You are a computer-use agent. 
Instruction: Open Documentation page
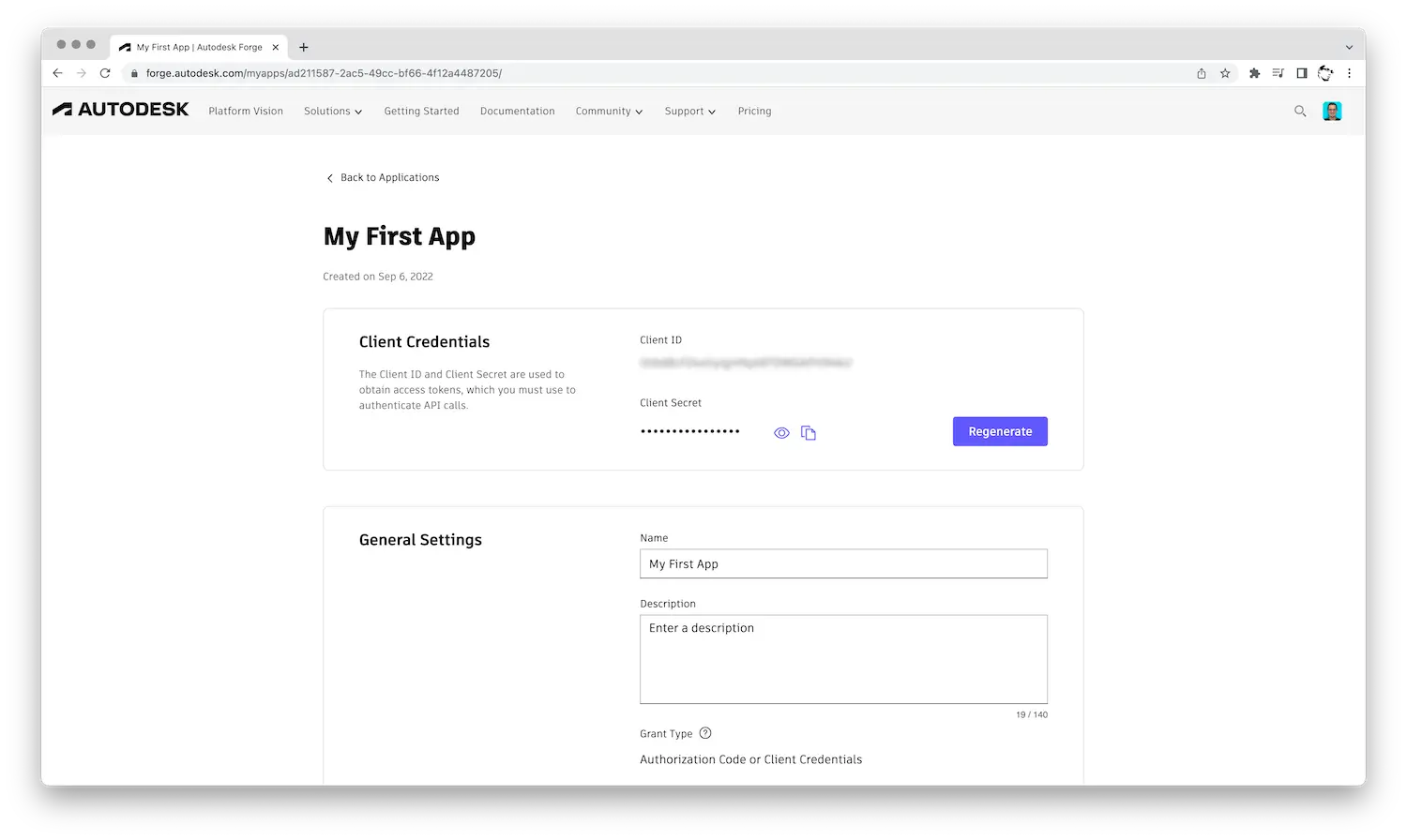coord(517,111)
